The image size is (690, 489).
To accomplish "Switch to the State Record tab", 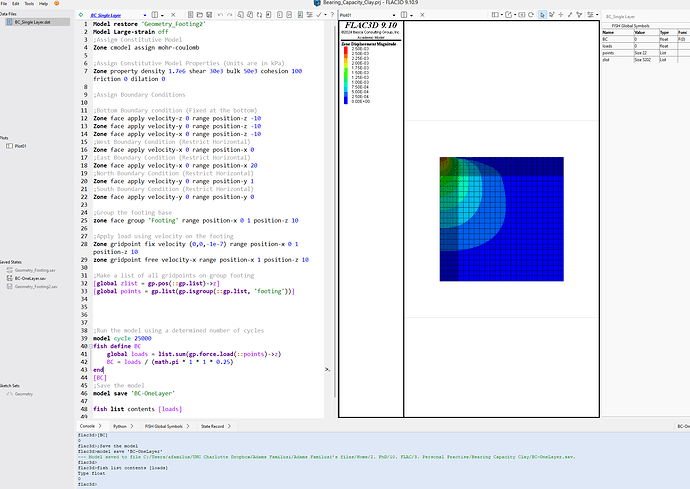I will (x=215, y=426).
